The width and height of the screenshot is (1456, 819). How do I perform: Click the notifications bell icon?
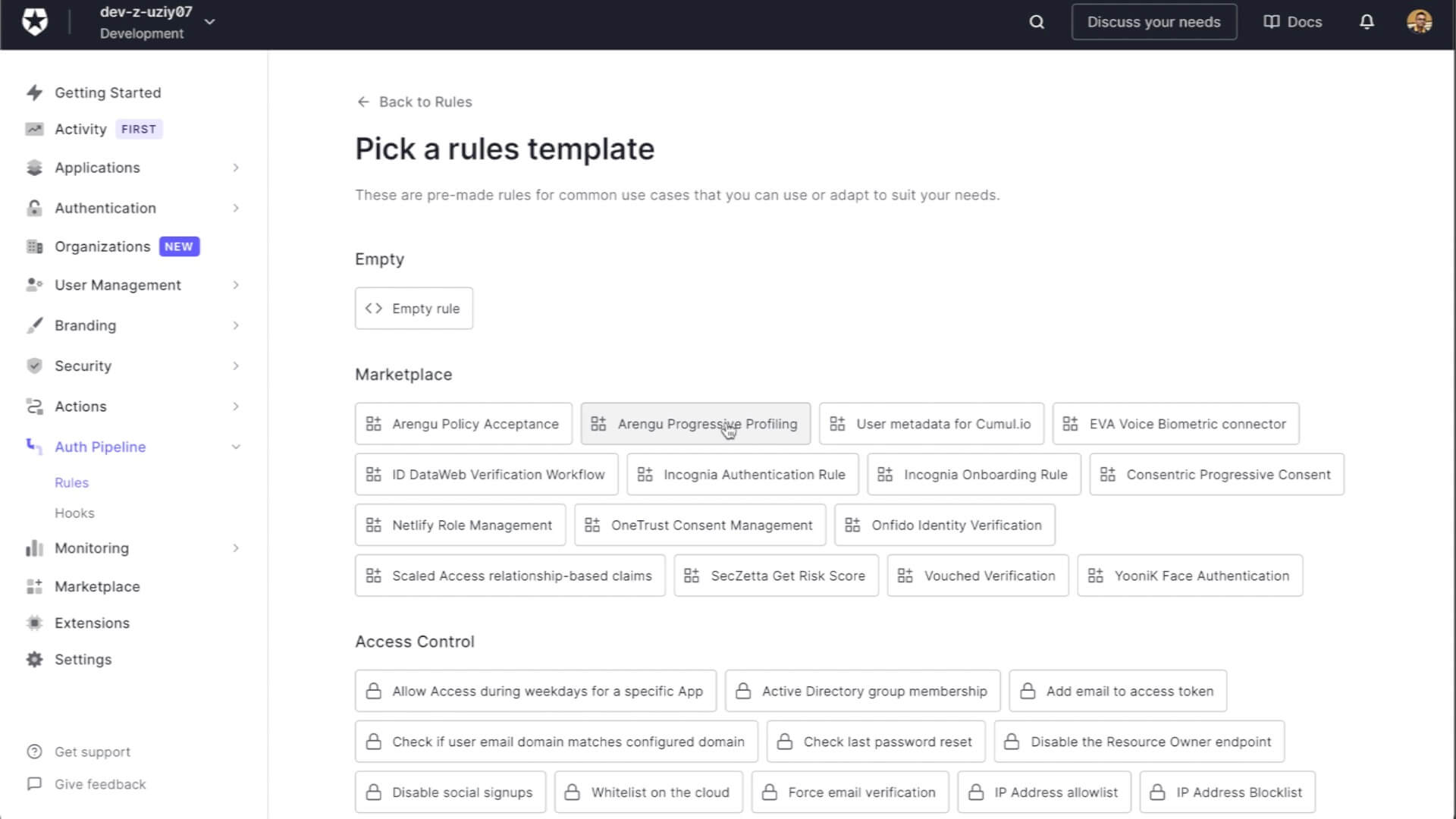[x=1366, y=22]
